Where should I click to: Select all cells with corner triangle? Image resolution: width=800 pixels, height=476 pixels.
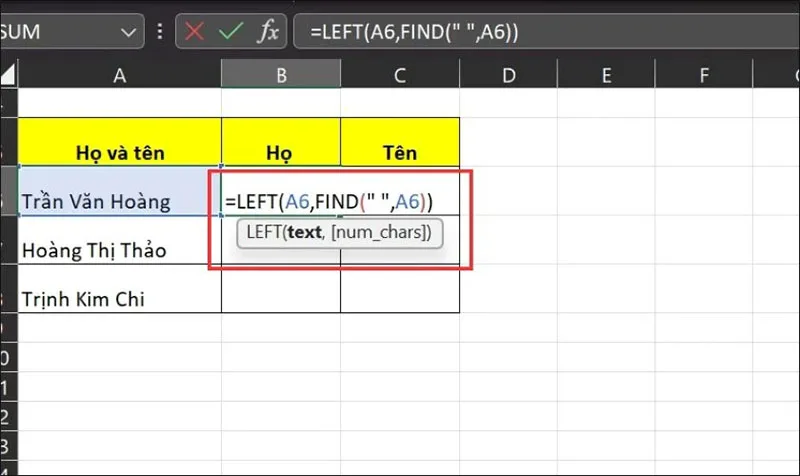tap(9, 74)
